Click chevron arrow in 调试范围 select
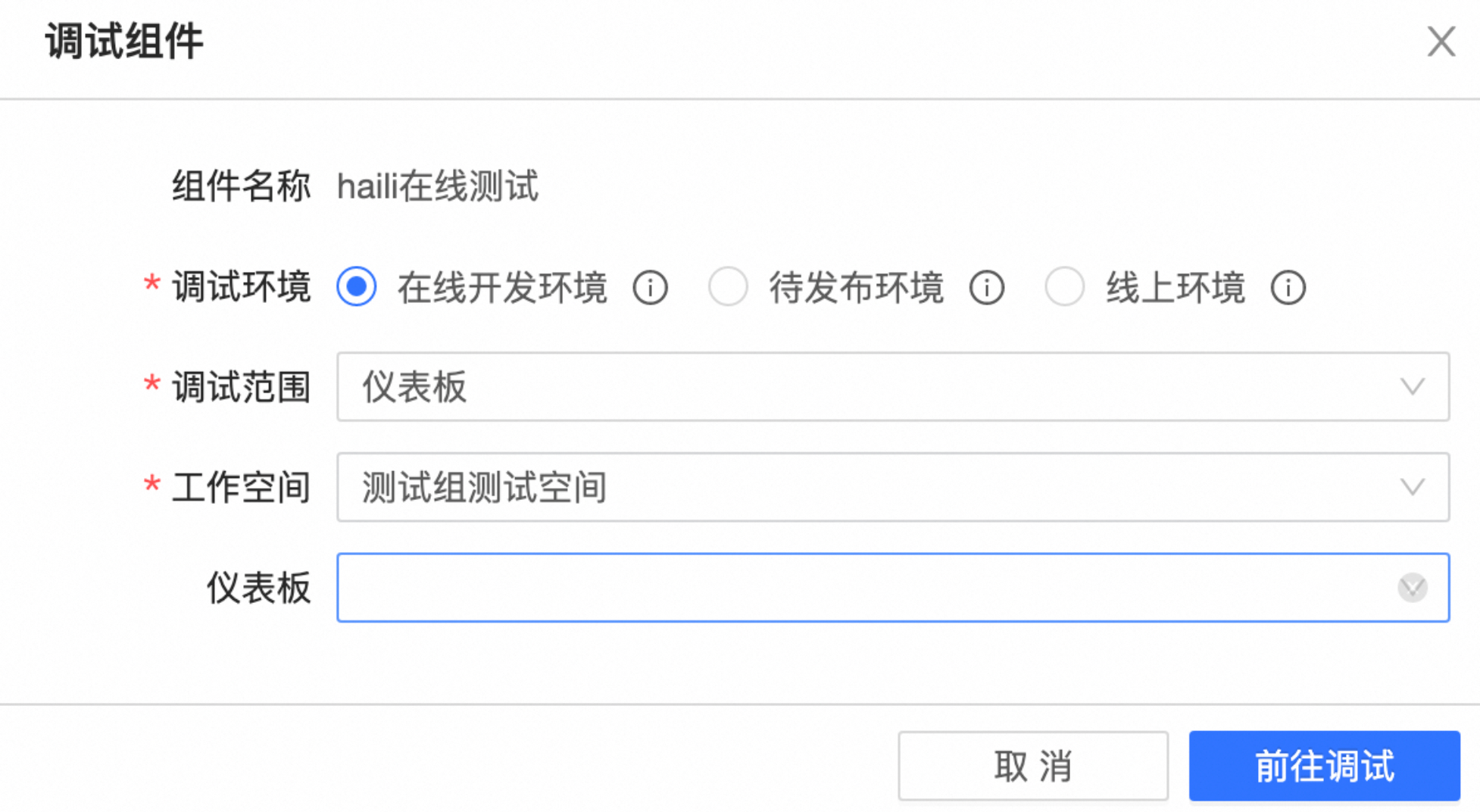1480x812 pixels. coord(1412,387)
